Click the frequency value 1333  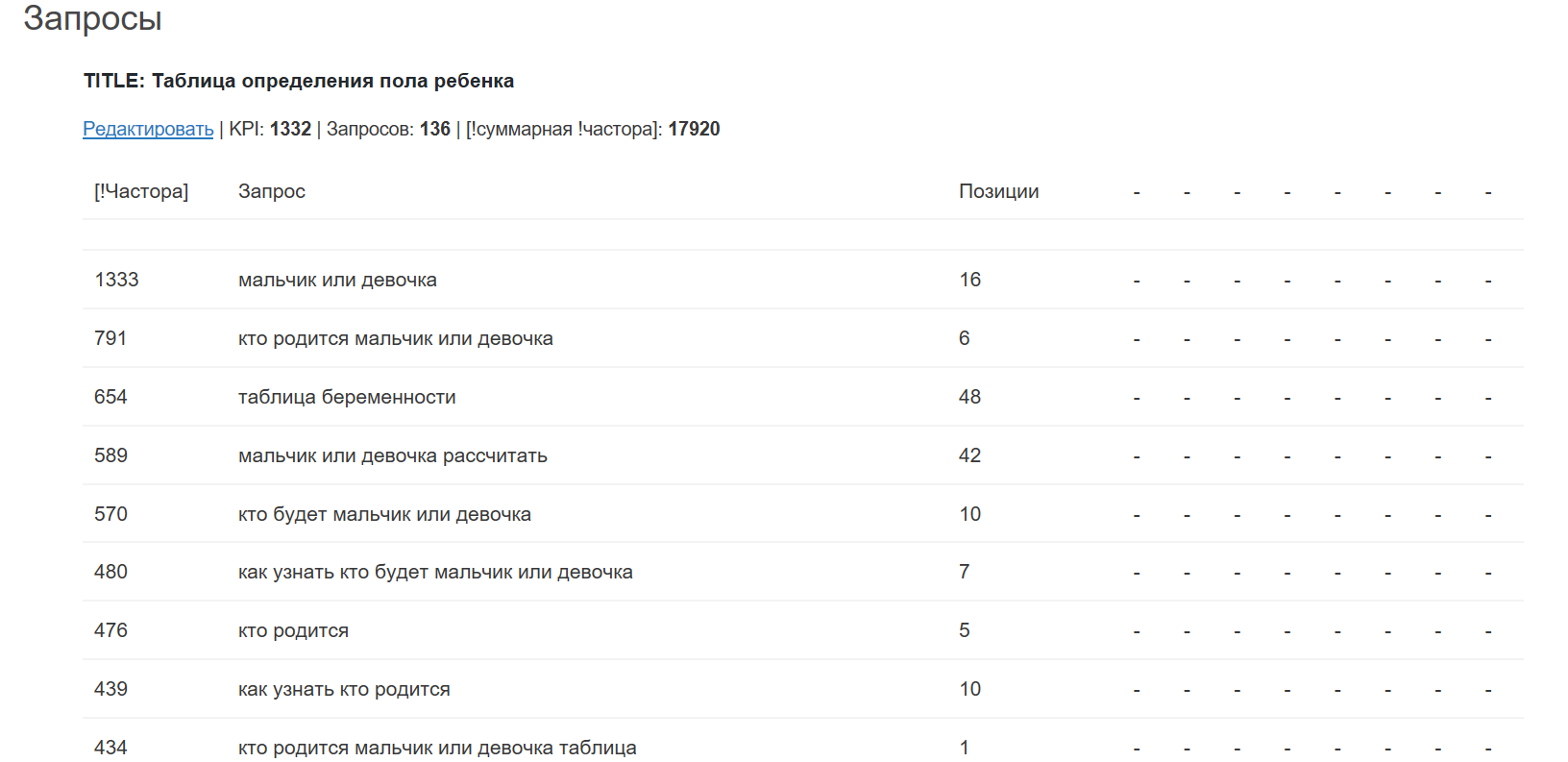(116, 280)
